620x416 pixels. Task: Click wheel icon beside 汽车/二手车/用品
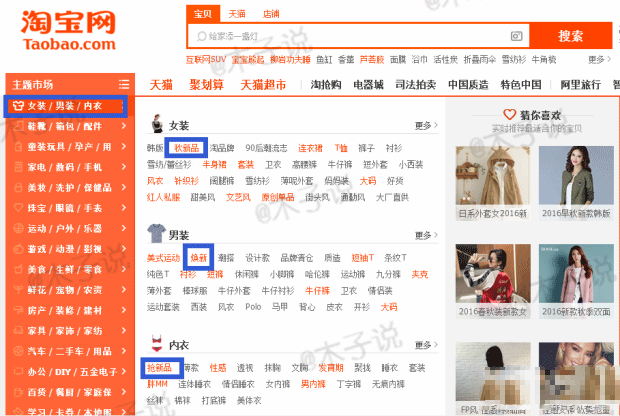pyautogui.click(x=18, y=351)
